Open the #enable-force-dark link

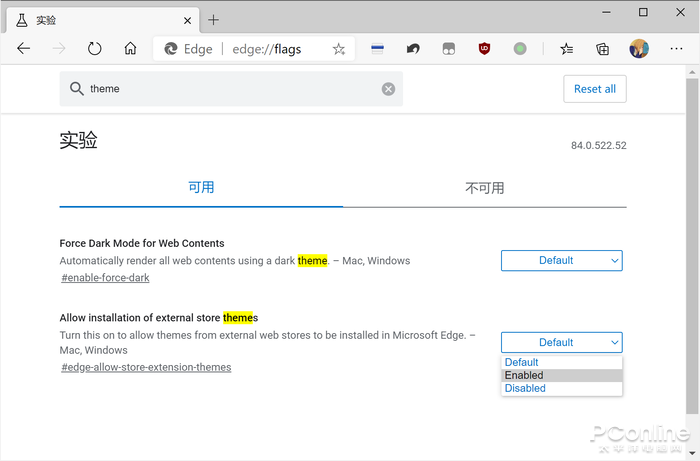click(x=105, y=278)
